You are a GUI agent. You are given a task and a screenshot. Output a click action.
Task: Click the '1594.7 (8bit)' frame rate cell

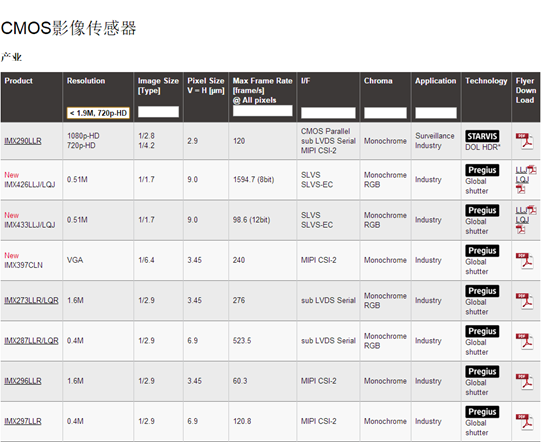[253, 179]
